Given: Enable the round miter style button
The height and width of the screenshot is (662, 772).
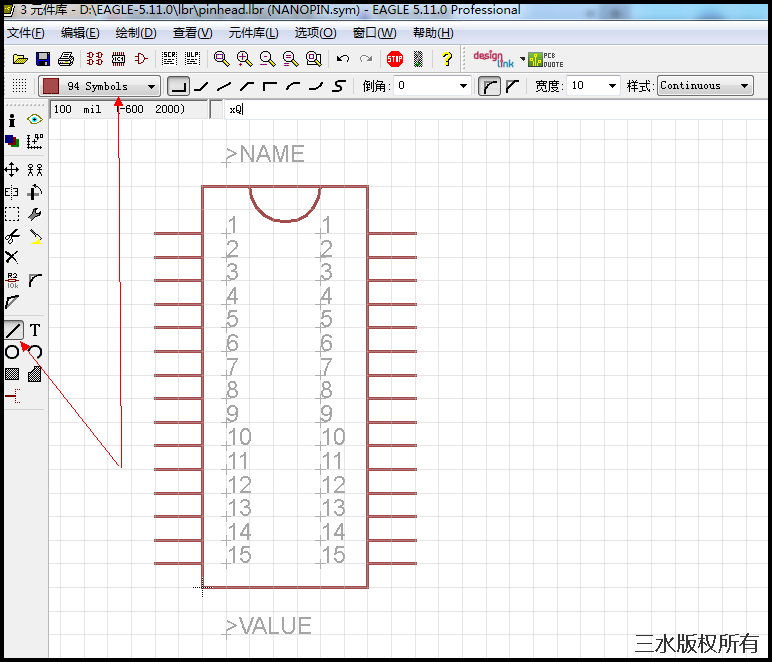Looking at the screenshot, I should (x=490, y=86).
